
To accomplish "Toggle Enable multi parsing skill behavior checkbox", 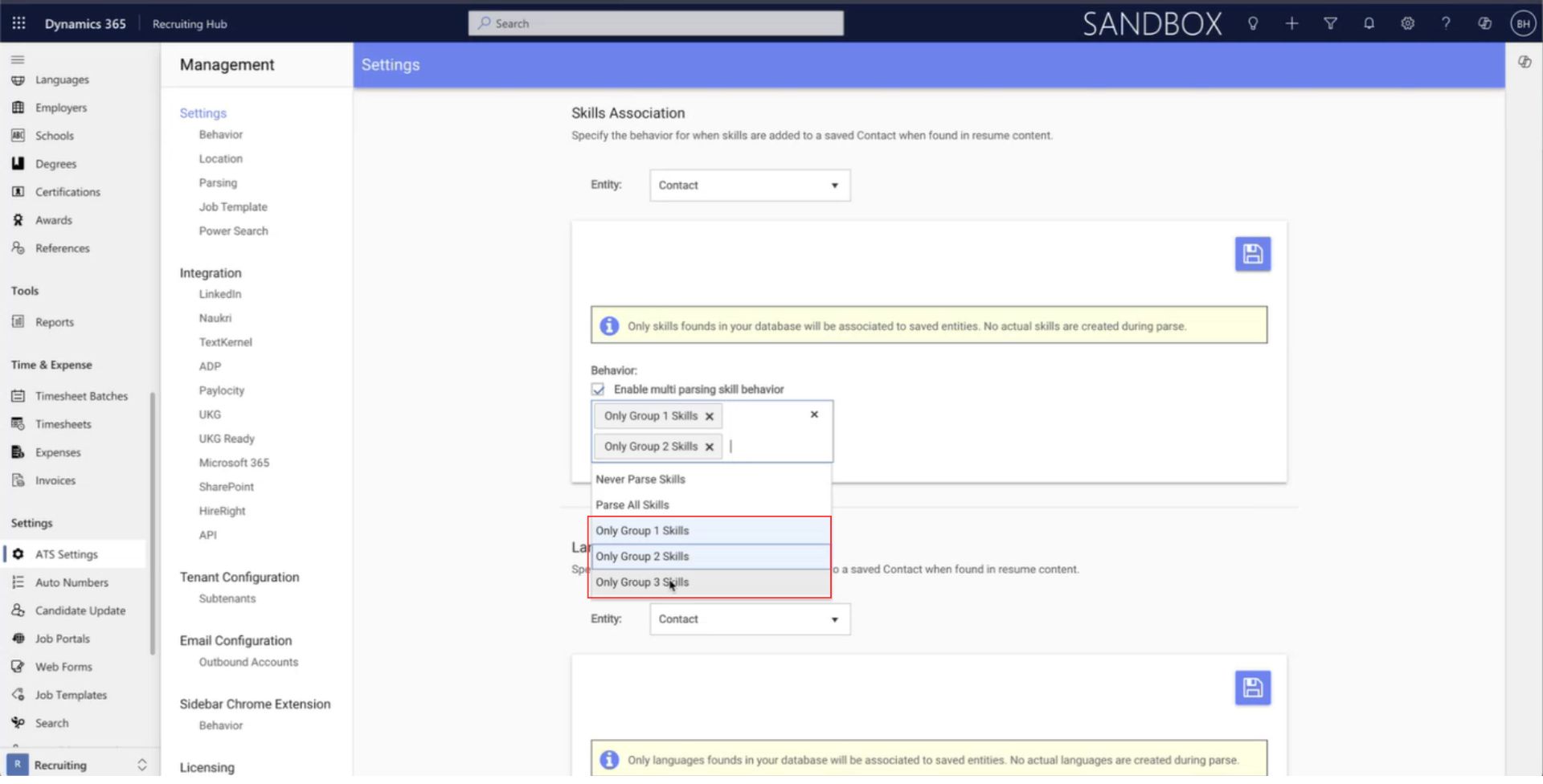I will pyautogui.click(x=598, y=389).
